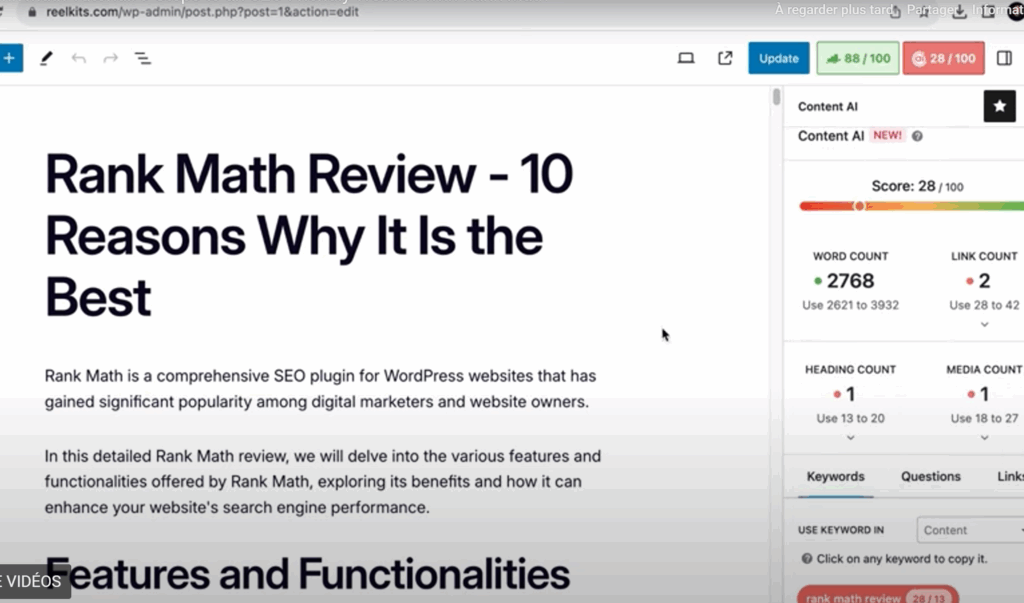1024x603 pixels.
Task: Click the paragraph starting 'Rank Math is a comprehensive'
Action: click(x=320, y=389)
